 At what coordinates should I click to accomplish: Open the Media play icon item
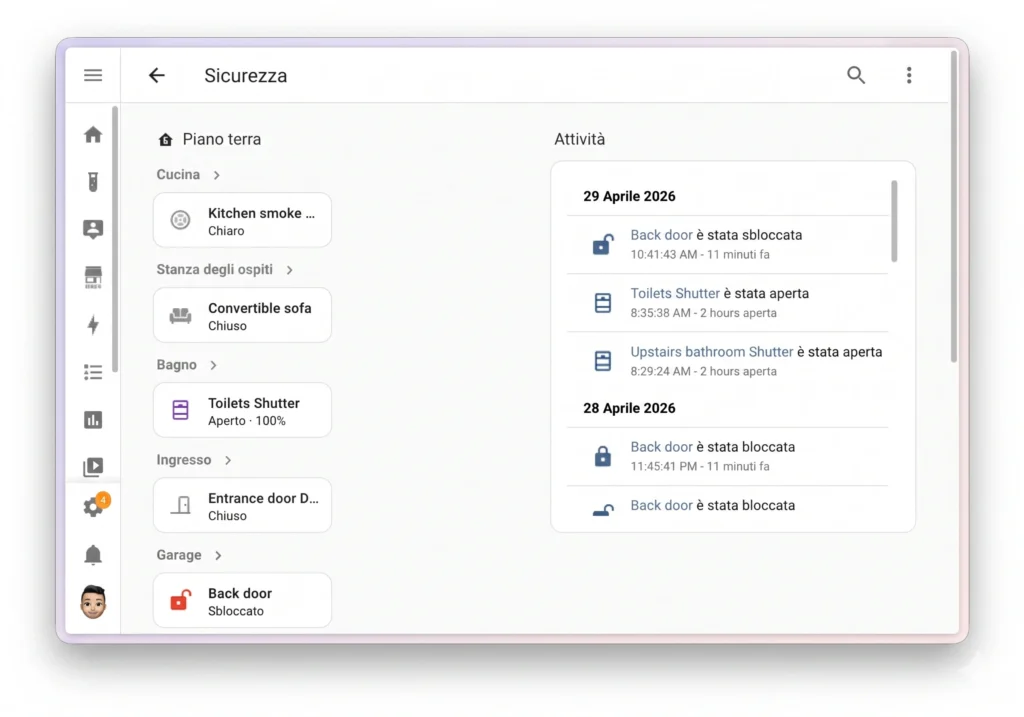click(x=93, y=467)
